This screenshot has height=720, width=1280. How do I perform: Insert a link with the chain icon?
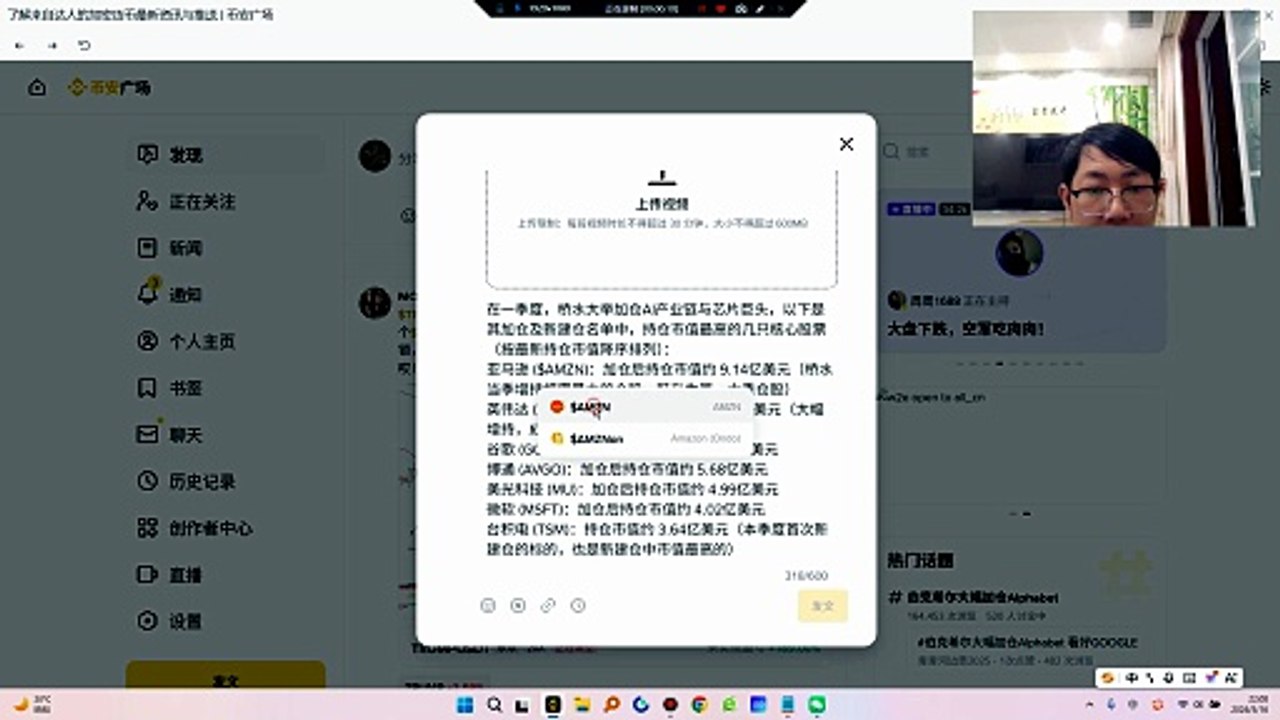[548, 605]
